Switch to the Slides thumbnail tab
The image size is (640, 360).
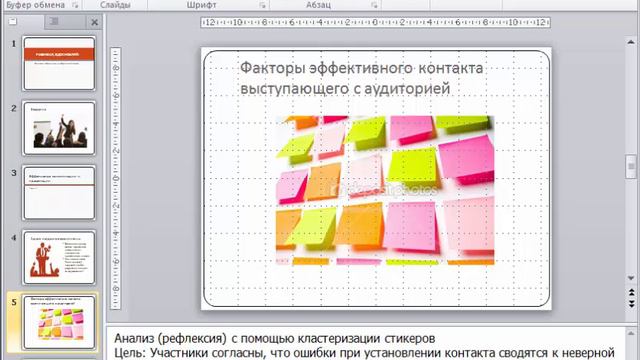[x=13, y=22]
